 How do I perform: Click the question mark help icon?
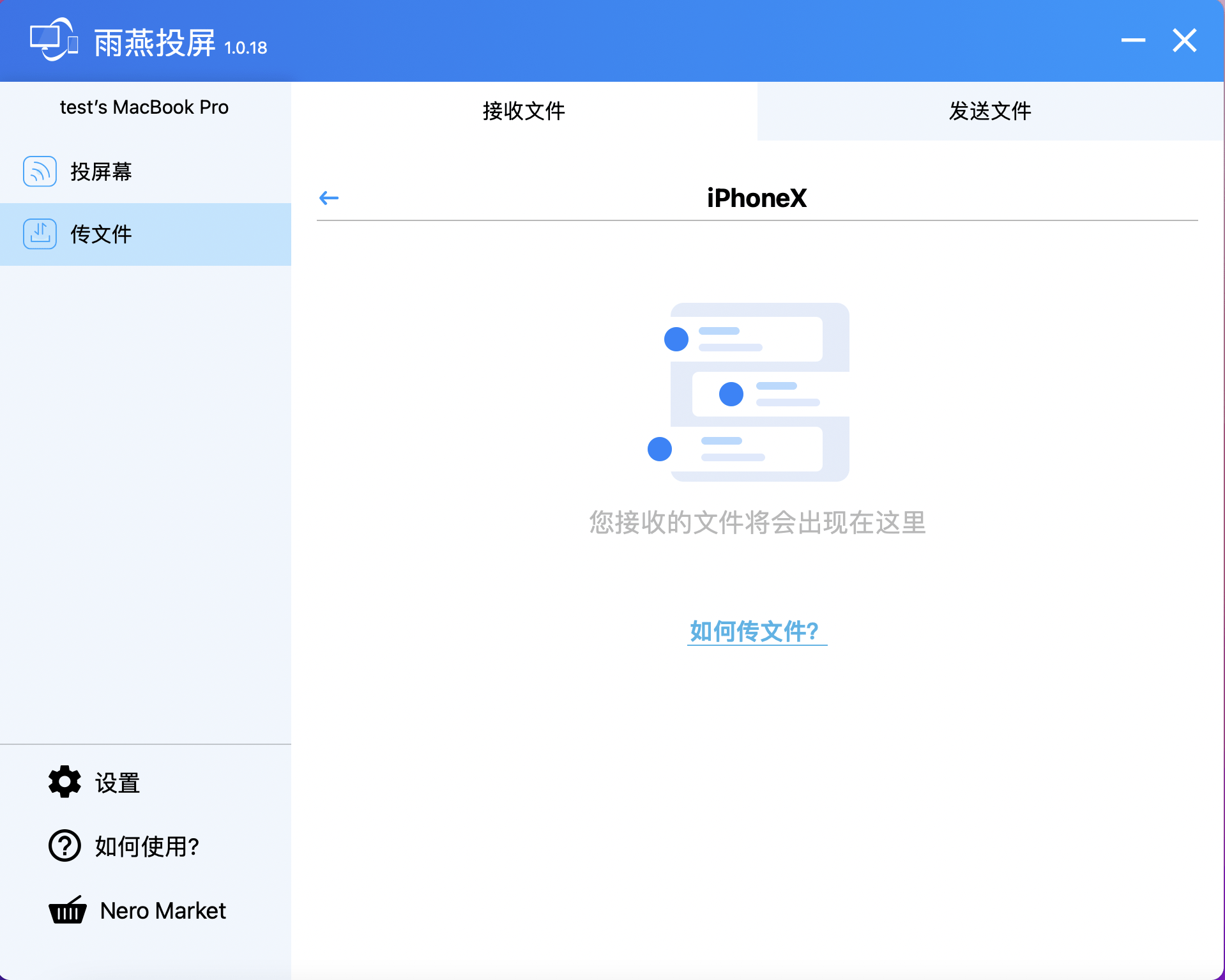point(65,846)
